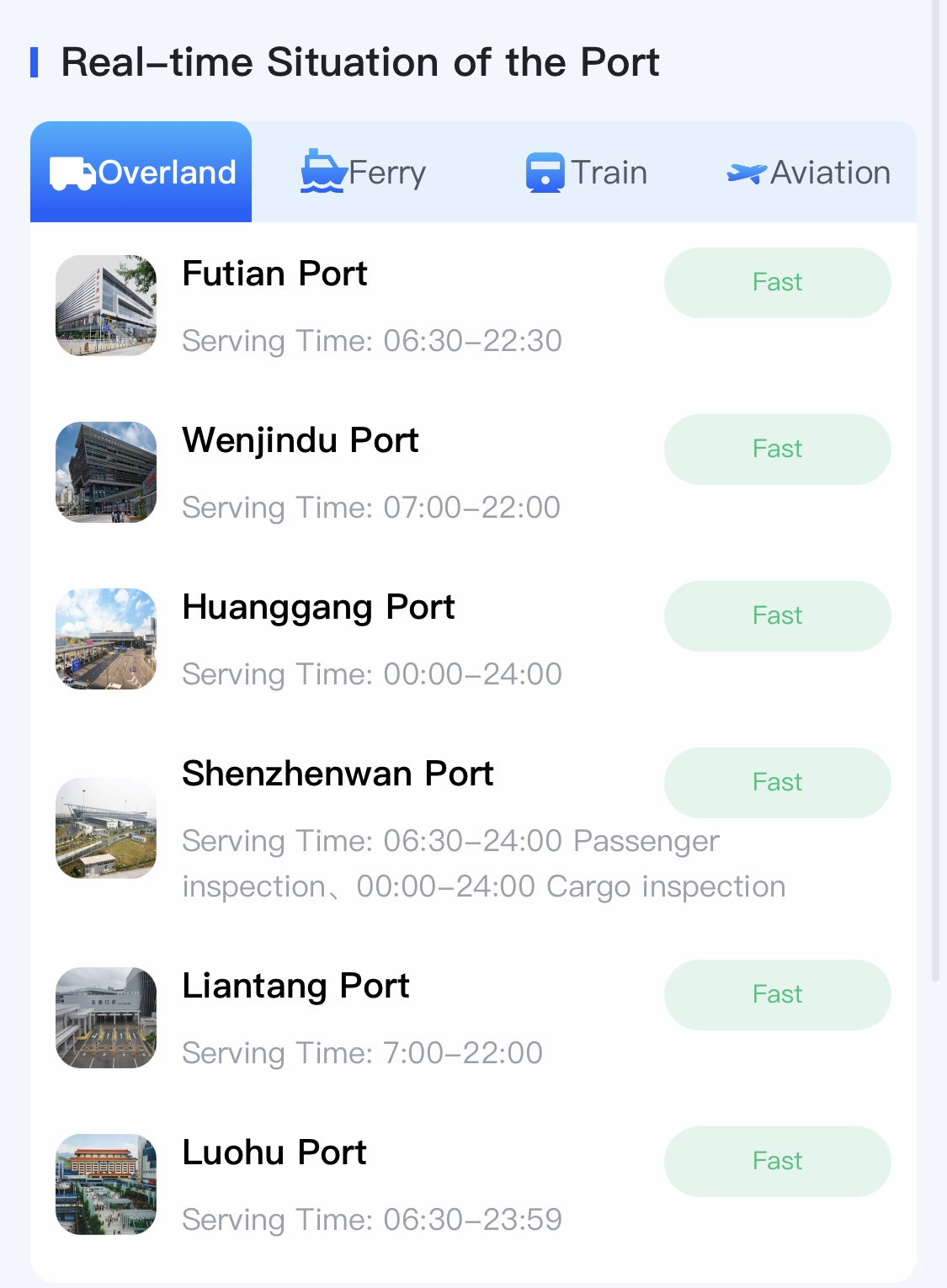Screen dimensions: 947x1288
Task: Click Fast status for Futian Port
Action: [x=778, y=283]
